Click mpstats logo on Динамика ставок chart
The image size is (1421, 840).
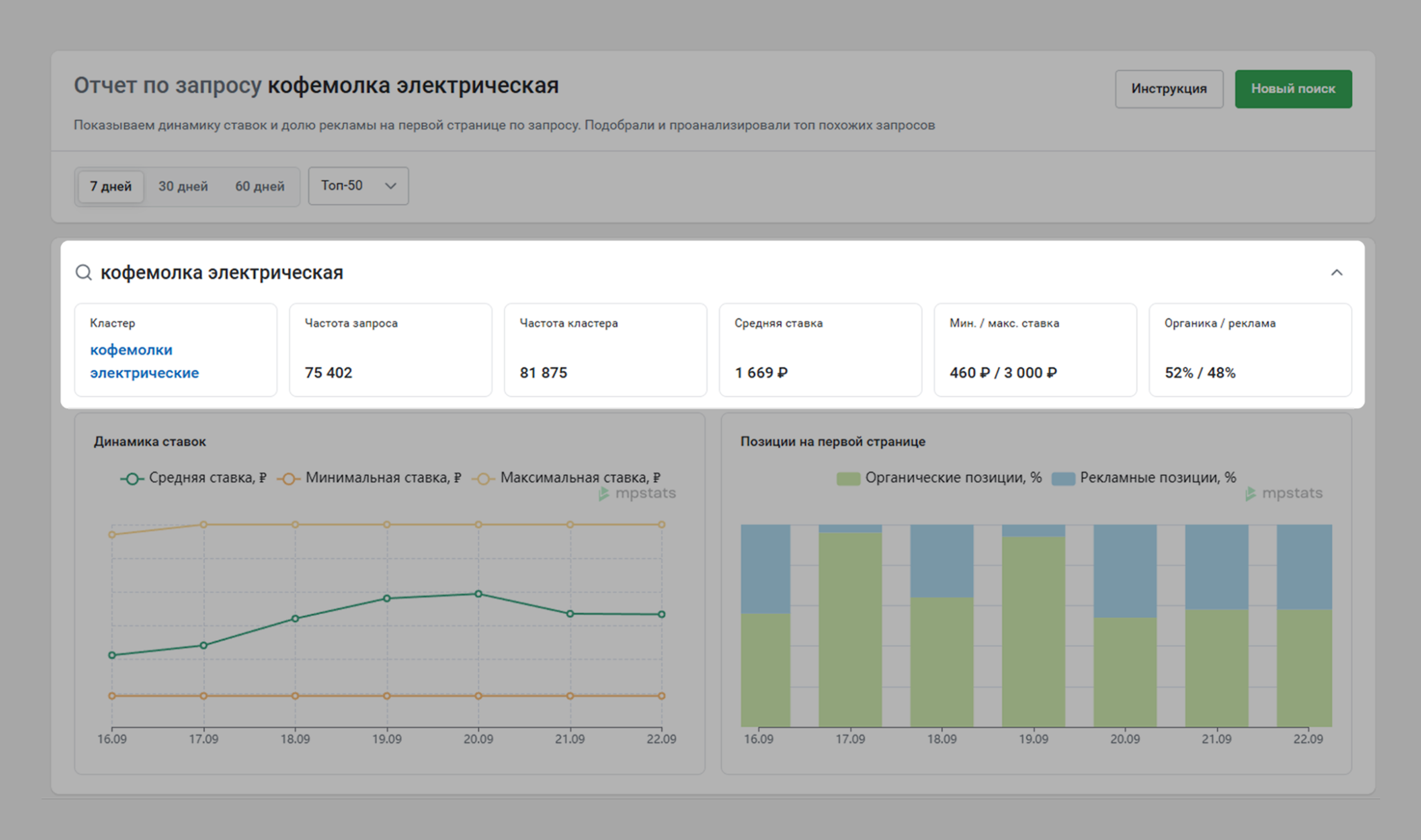(x=637, y=494)
